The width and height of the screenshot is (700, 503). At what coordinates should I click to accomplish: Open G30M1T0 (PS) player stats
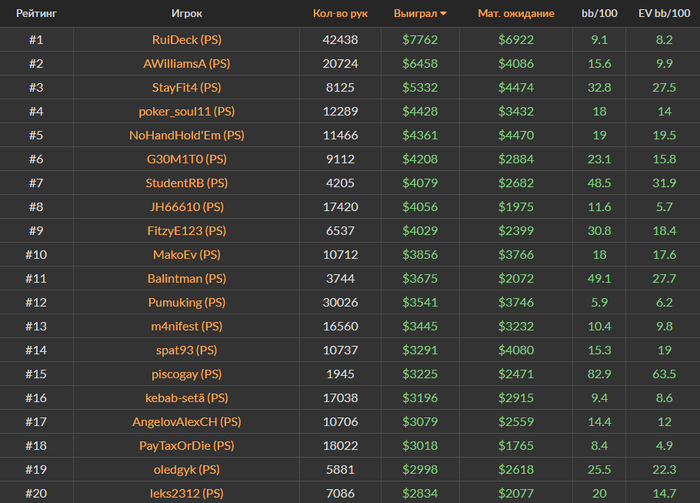(x=186, y=160)
